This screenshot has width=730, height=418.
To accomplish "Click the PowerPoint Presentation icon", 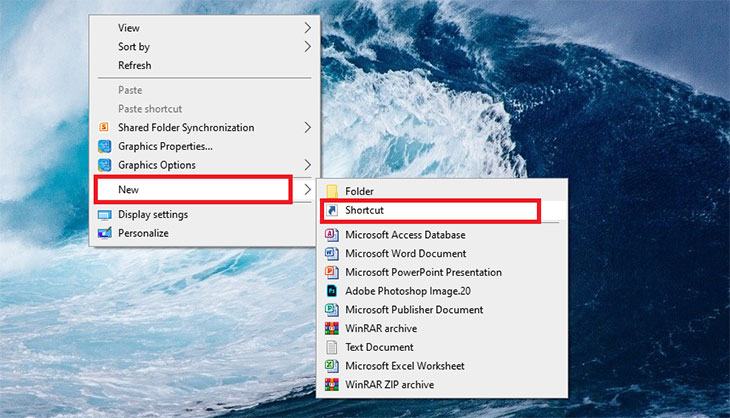I will (331, 272).
